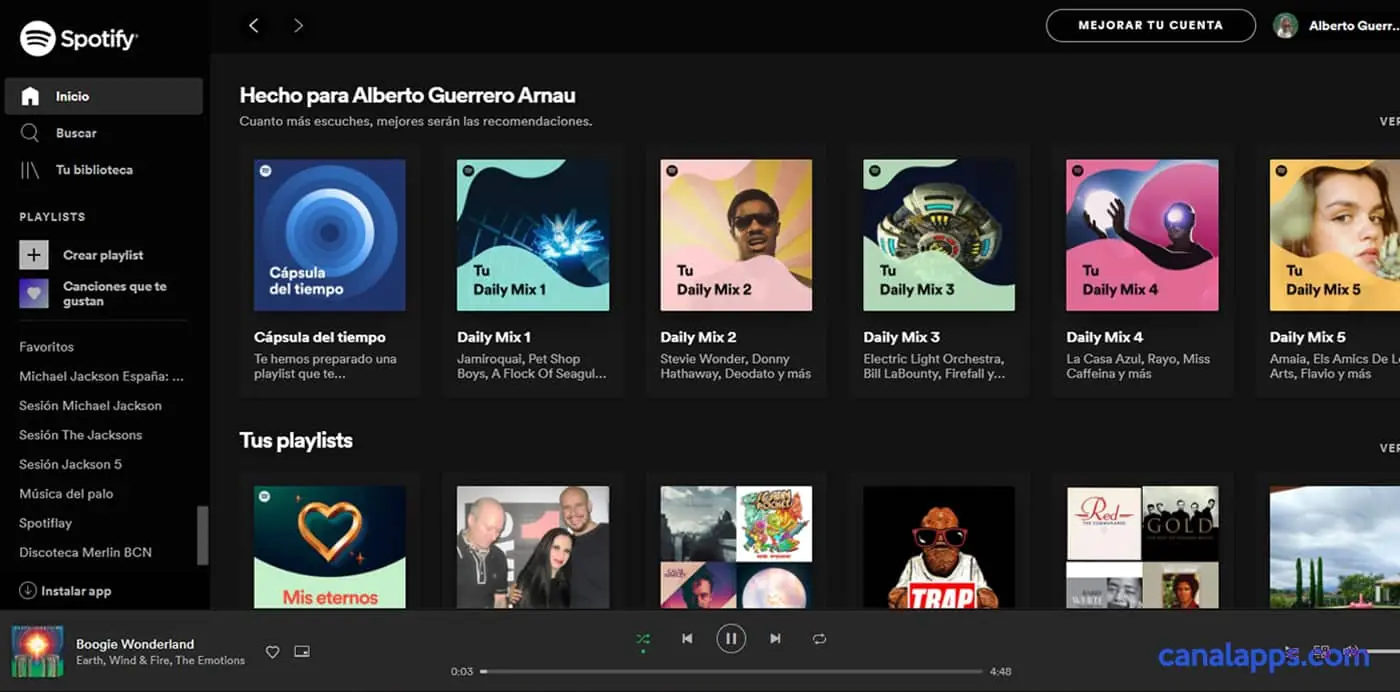Open the Spotiflay playlist
This screenshot has width=1400, height=692.
(x=46, y=523)
